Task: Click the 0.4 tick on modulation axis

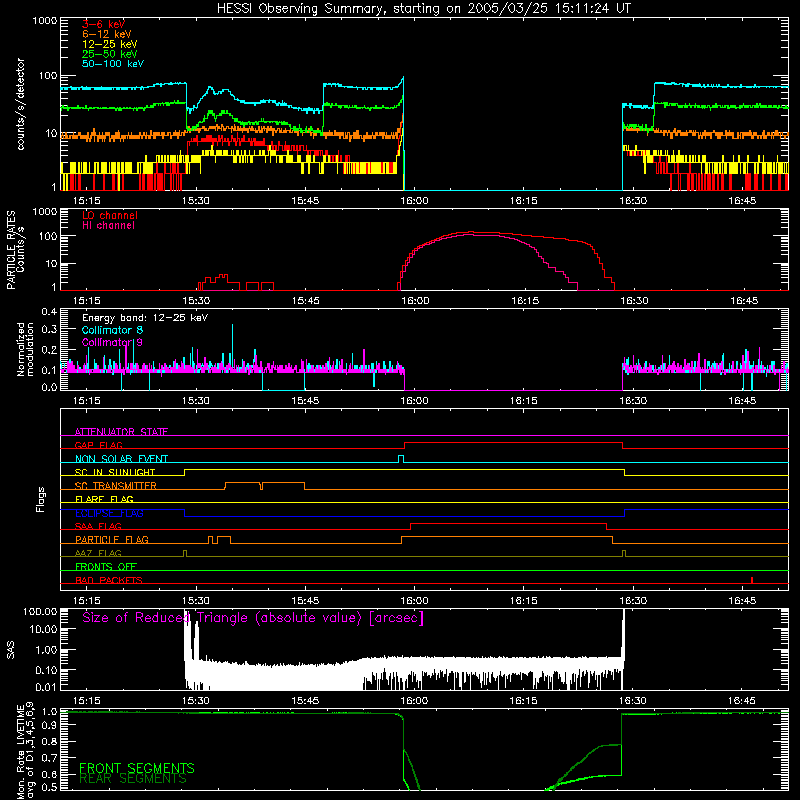Action: pyautogui.click(x=49, y=312)
